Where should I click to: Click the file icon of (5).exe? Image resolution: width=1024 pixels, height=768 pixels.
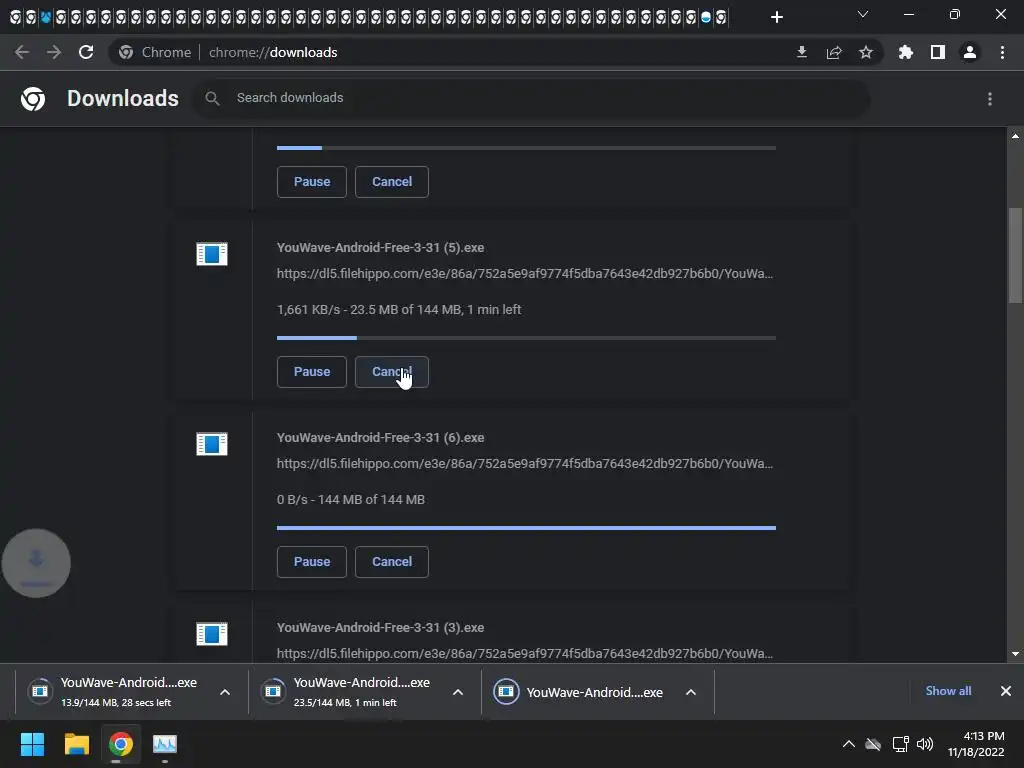pyautogui.click(x=212, y=254)
